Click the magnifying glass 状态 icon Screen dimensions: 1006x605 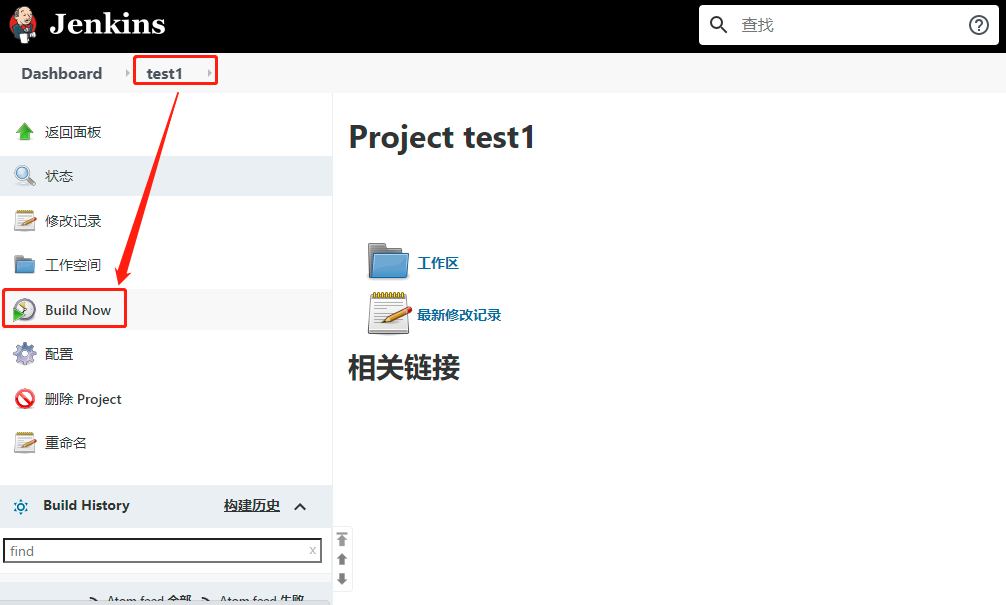[24, 176]
